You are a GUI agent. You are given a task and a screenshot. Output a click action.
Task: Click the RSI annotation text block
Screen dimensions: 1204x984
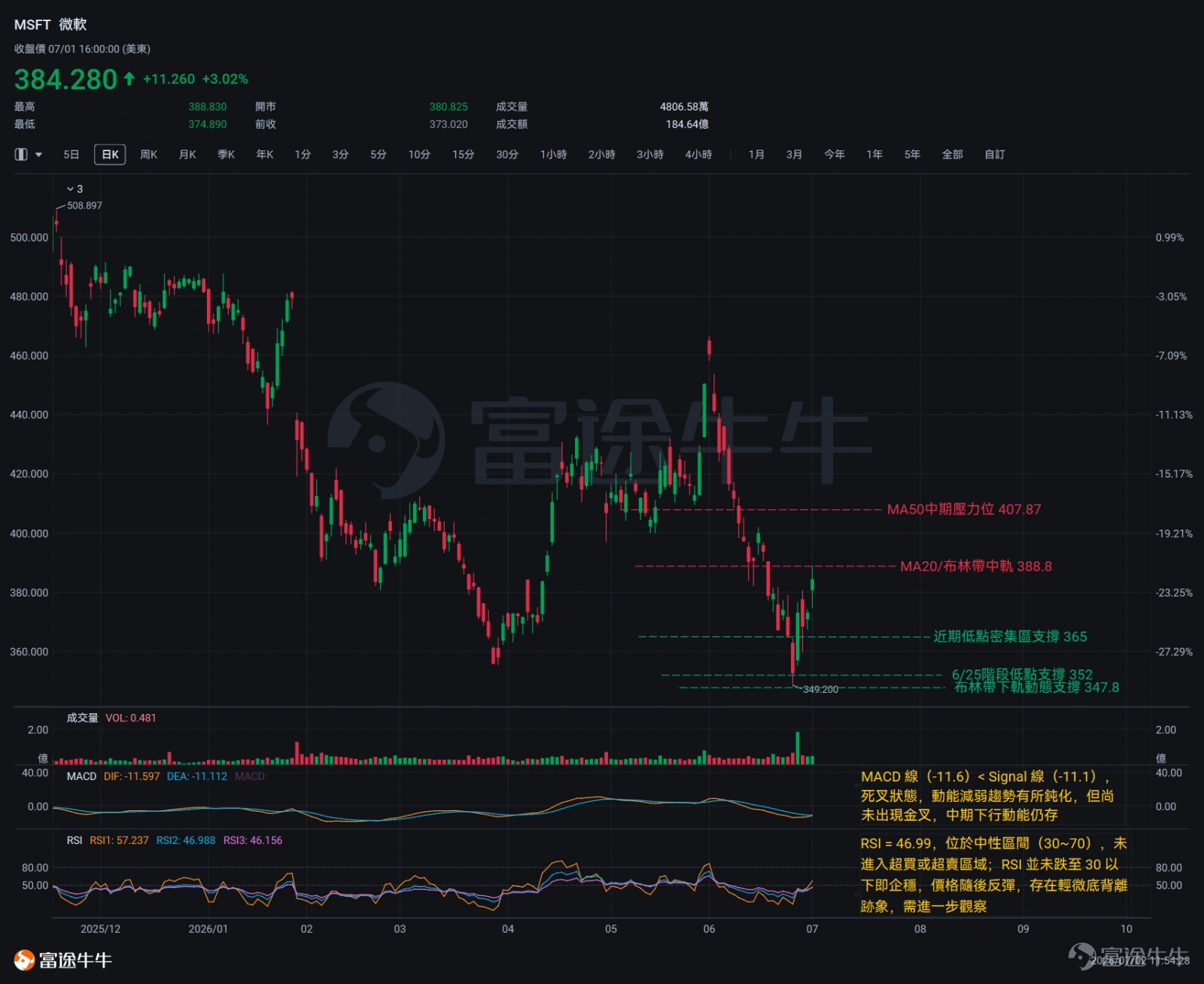[994, 875]
